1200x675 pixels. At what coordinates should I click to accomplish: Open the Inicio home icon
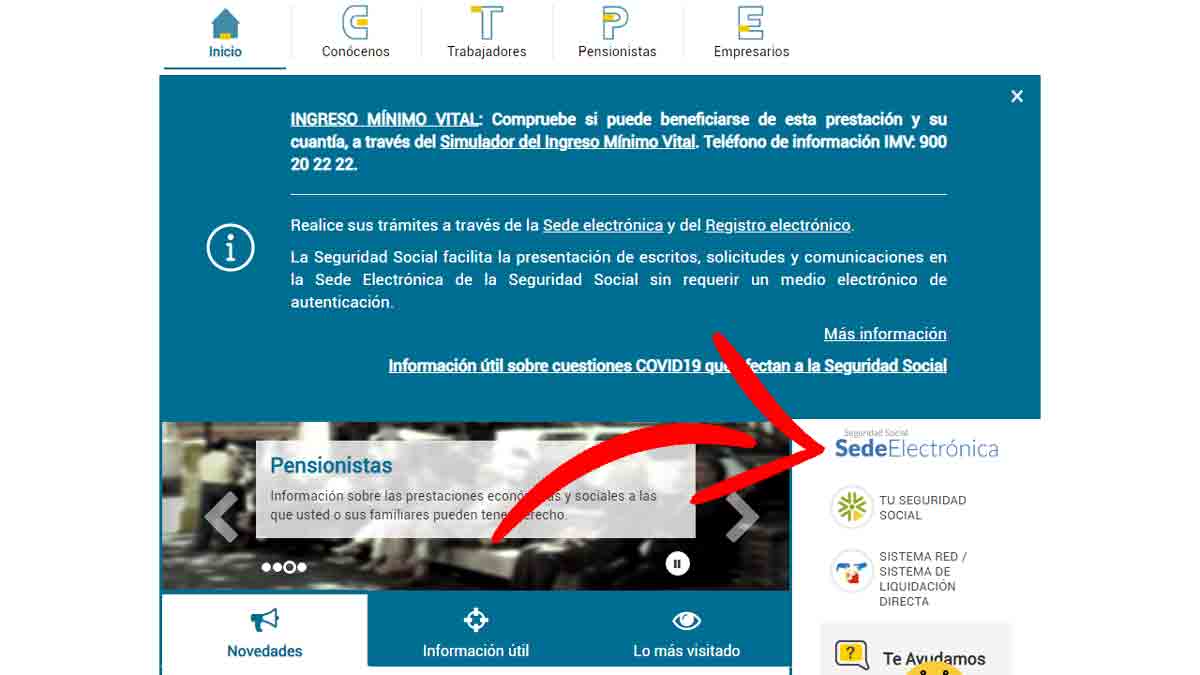(225, 24)
